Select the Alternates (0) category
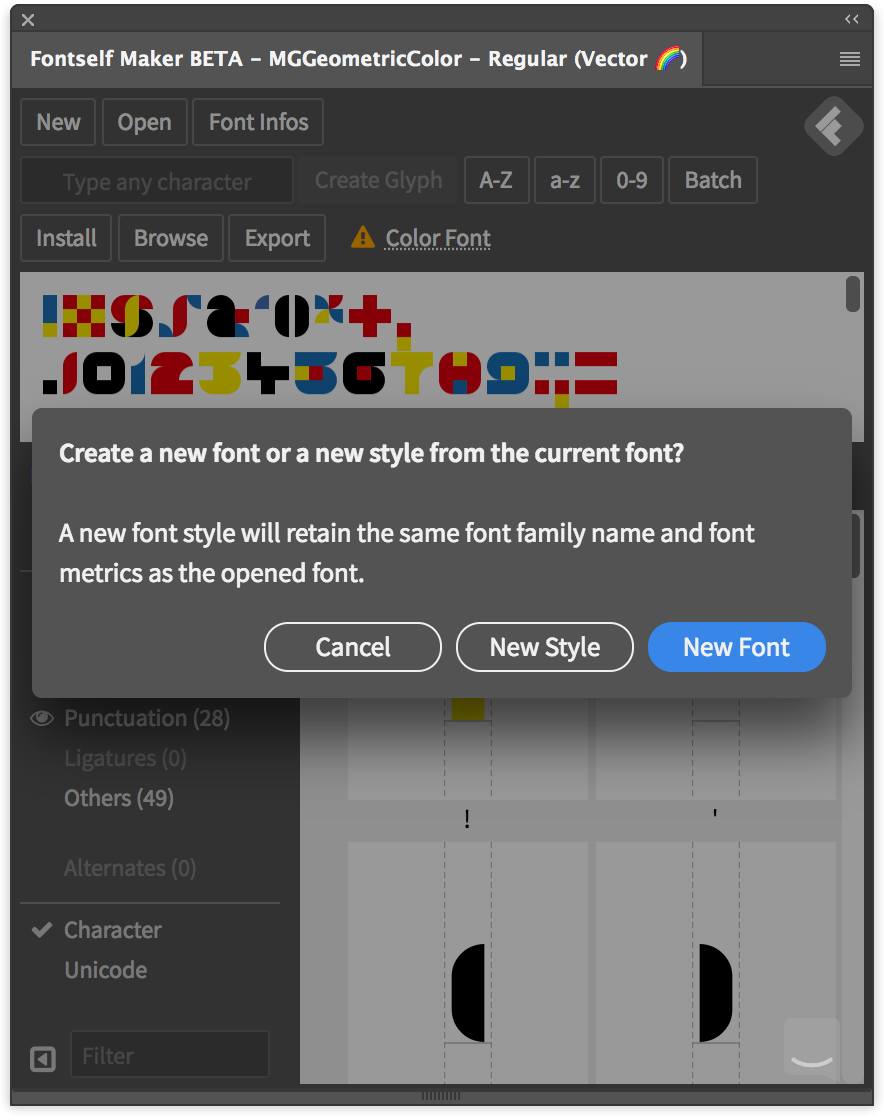884x1120 pixels. (x=130, y=868)
